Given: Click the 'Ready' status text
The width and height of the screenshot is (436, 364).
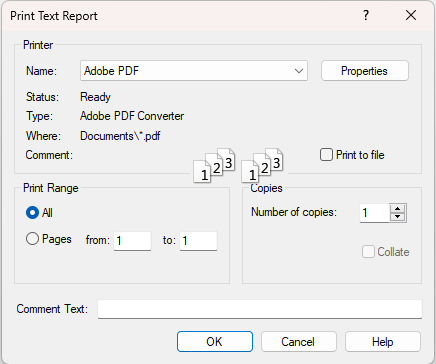Looking at the screenshot, I should tap(95, 97).
